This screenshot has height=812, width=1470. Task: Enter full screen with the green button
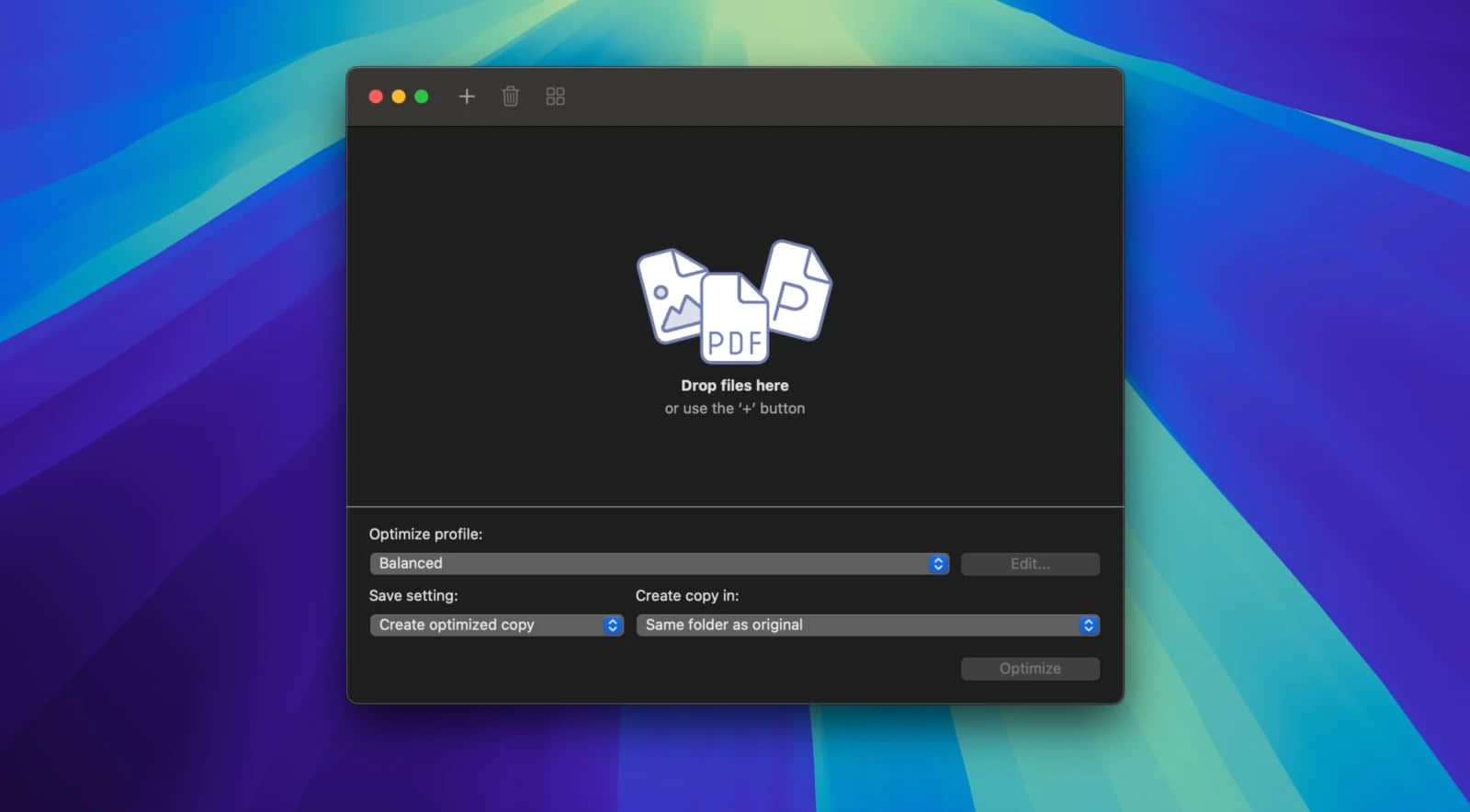(422, 96)
